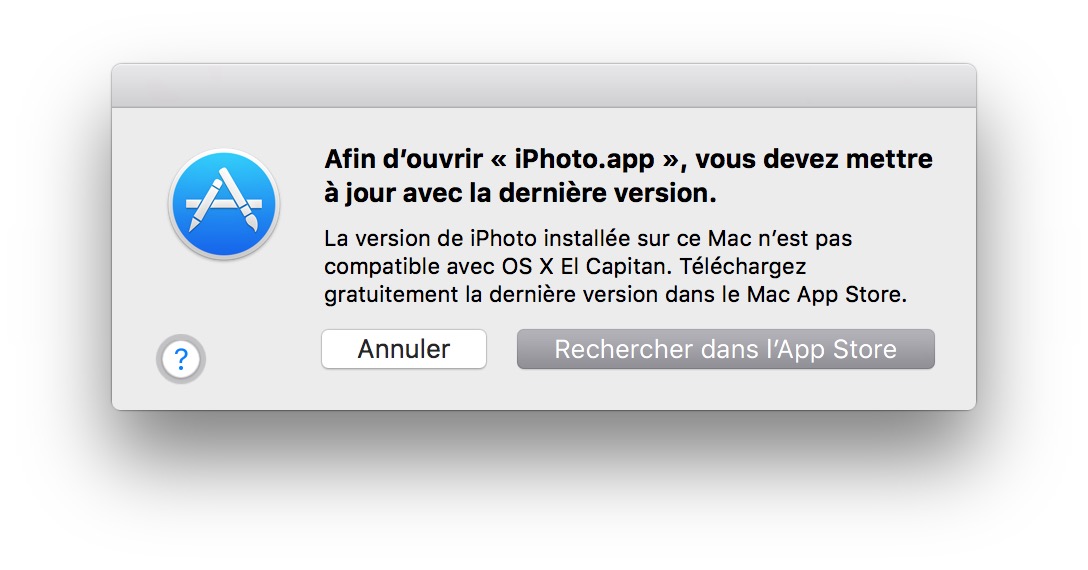Viewport: 1088px width, 570px height.
Task: Click the bold heading about iPhoto.app
Action: point(628,176)
